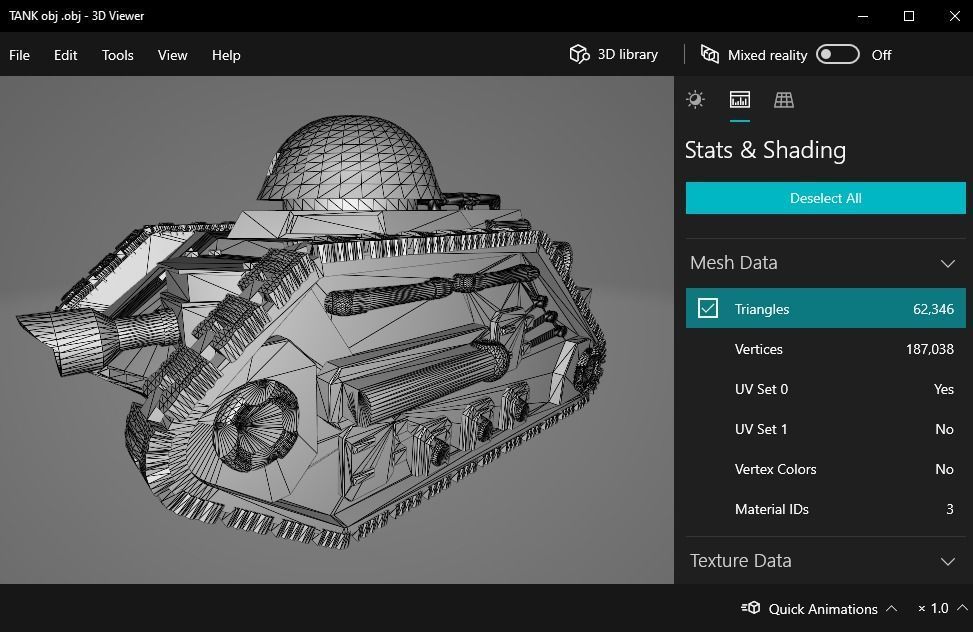Click the × 1.0 speed value
Screen dimensions: 973x632
pos(933,608)
